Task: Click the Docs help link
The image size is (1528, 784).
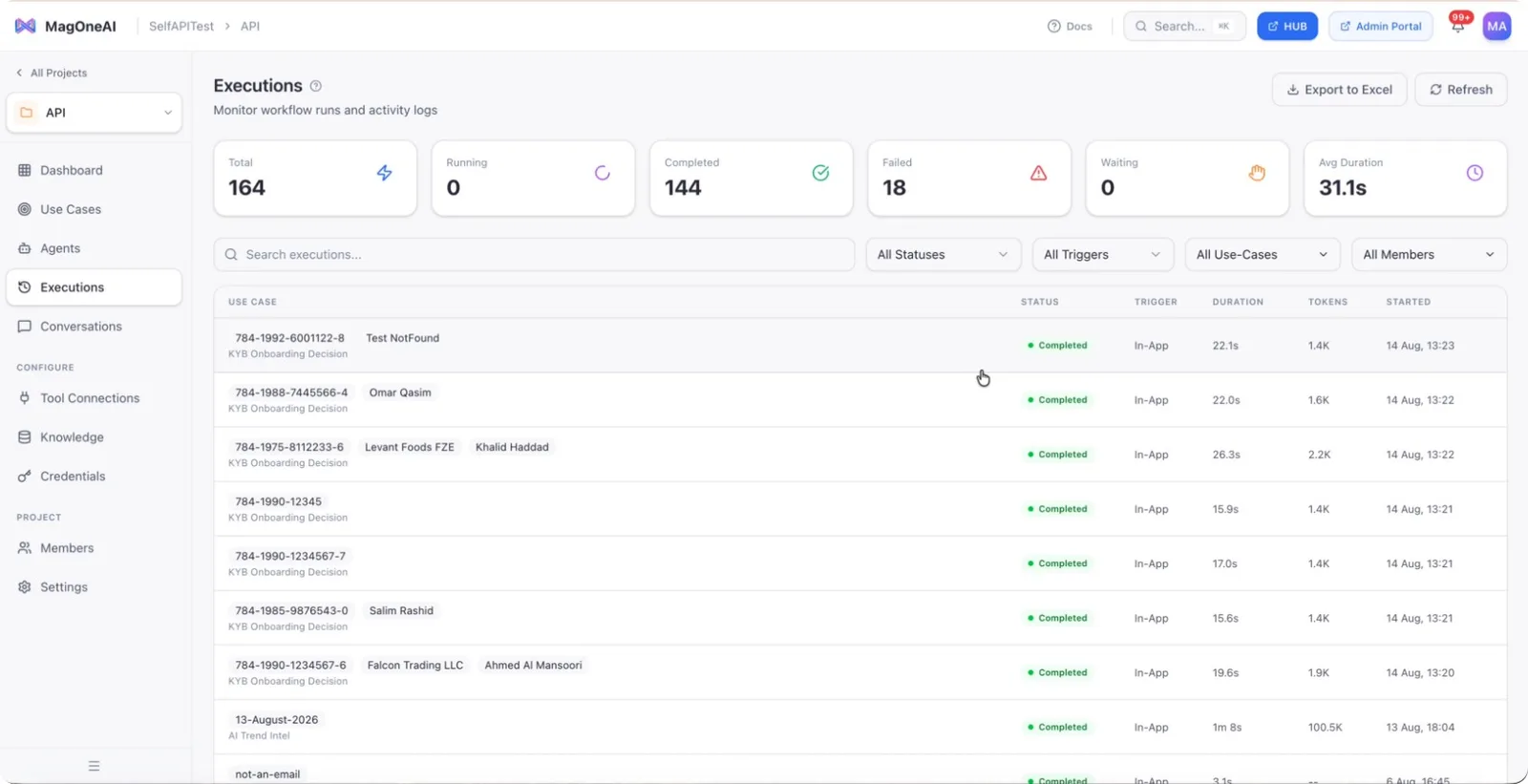Action: tap(1070, 26)
